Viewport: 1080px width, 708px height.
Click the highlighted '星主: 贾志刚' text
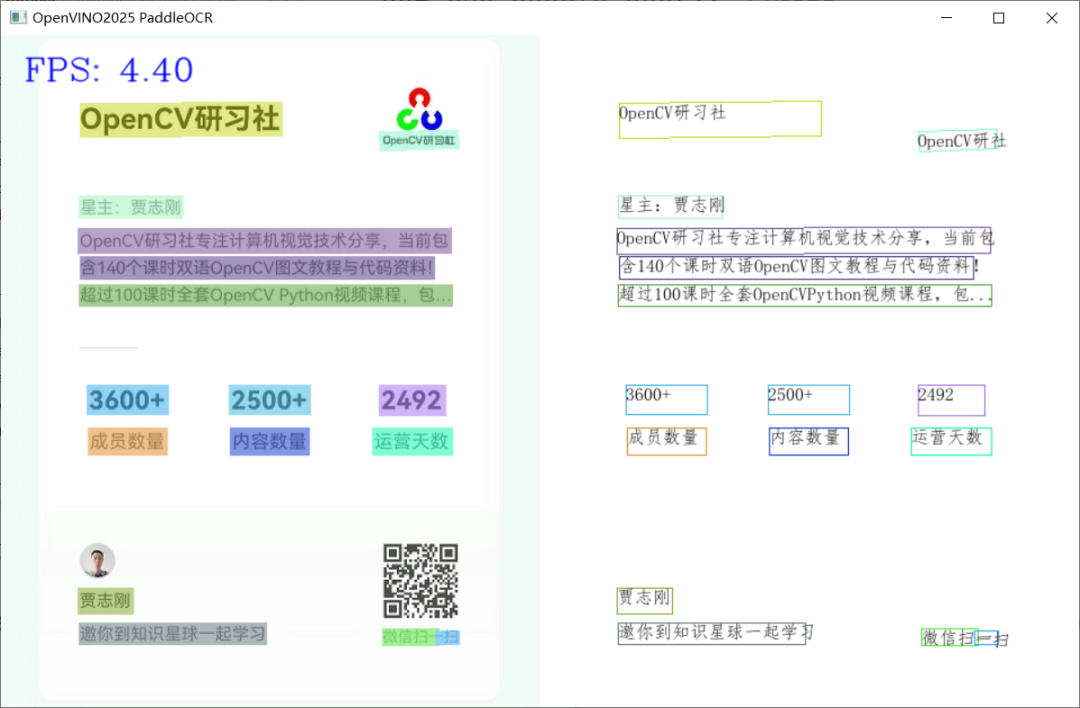point(131,207)
